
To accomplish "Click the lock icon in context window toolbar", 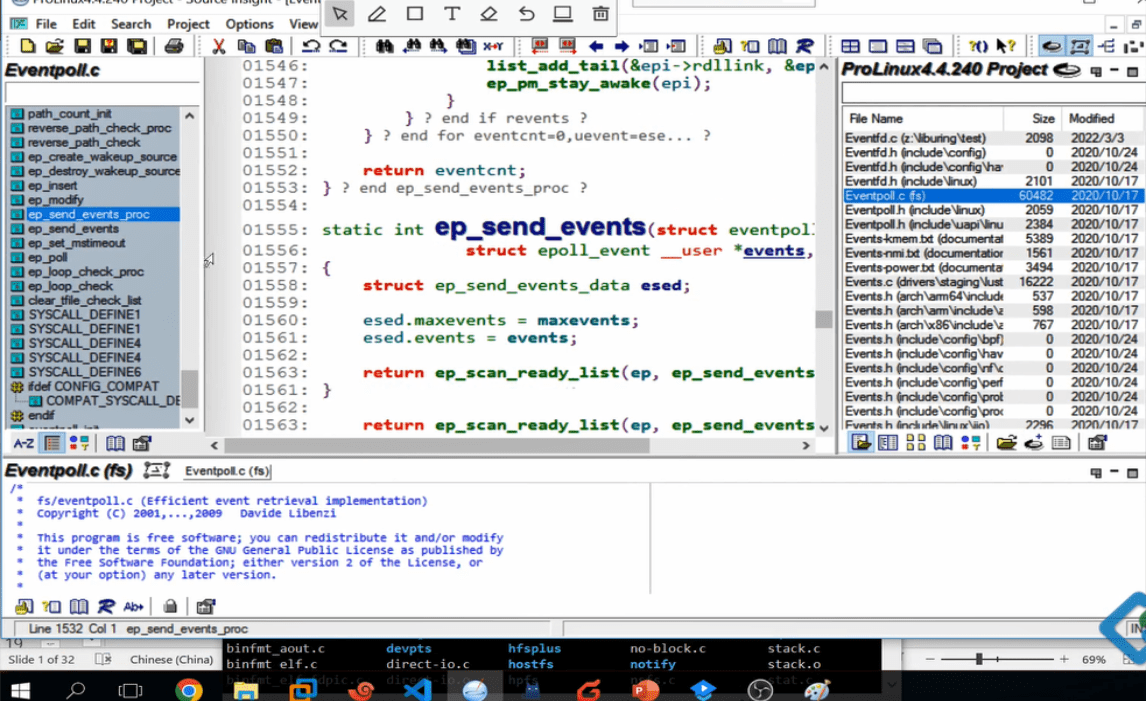I will 170,606.
